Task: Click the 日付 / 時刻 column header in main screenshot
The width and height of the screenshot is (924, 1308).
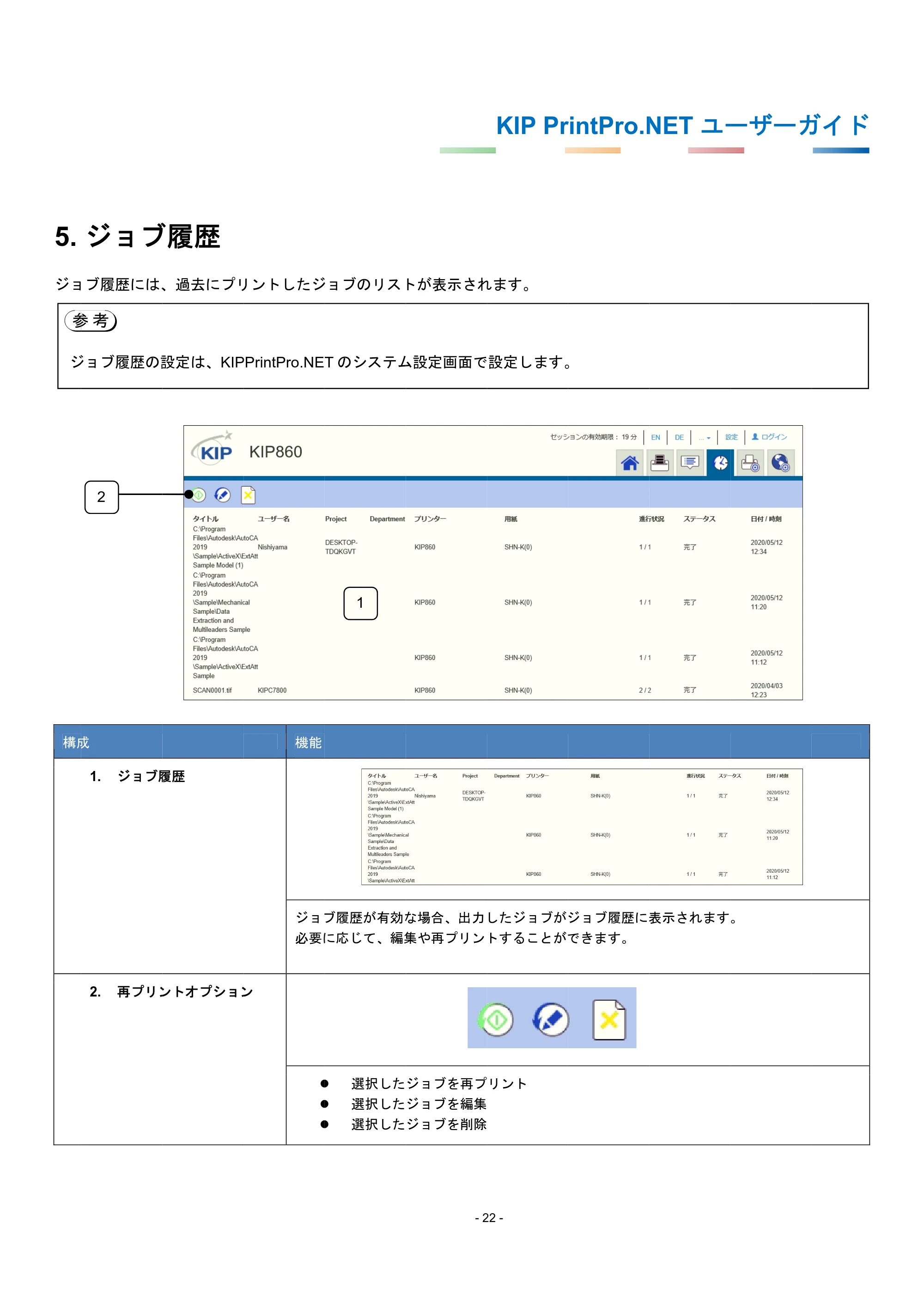Action: coord(766,519)
